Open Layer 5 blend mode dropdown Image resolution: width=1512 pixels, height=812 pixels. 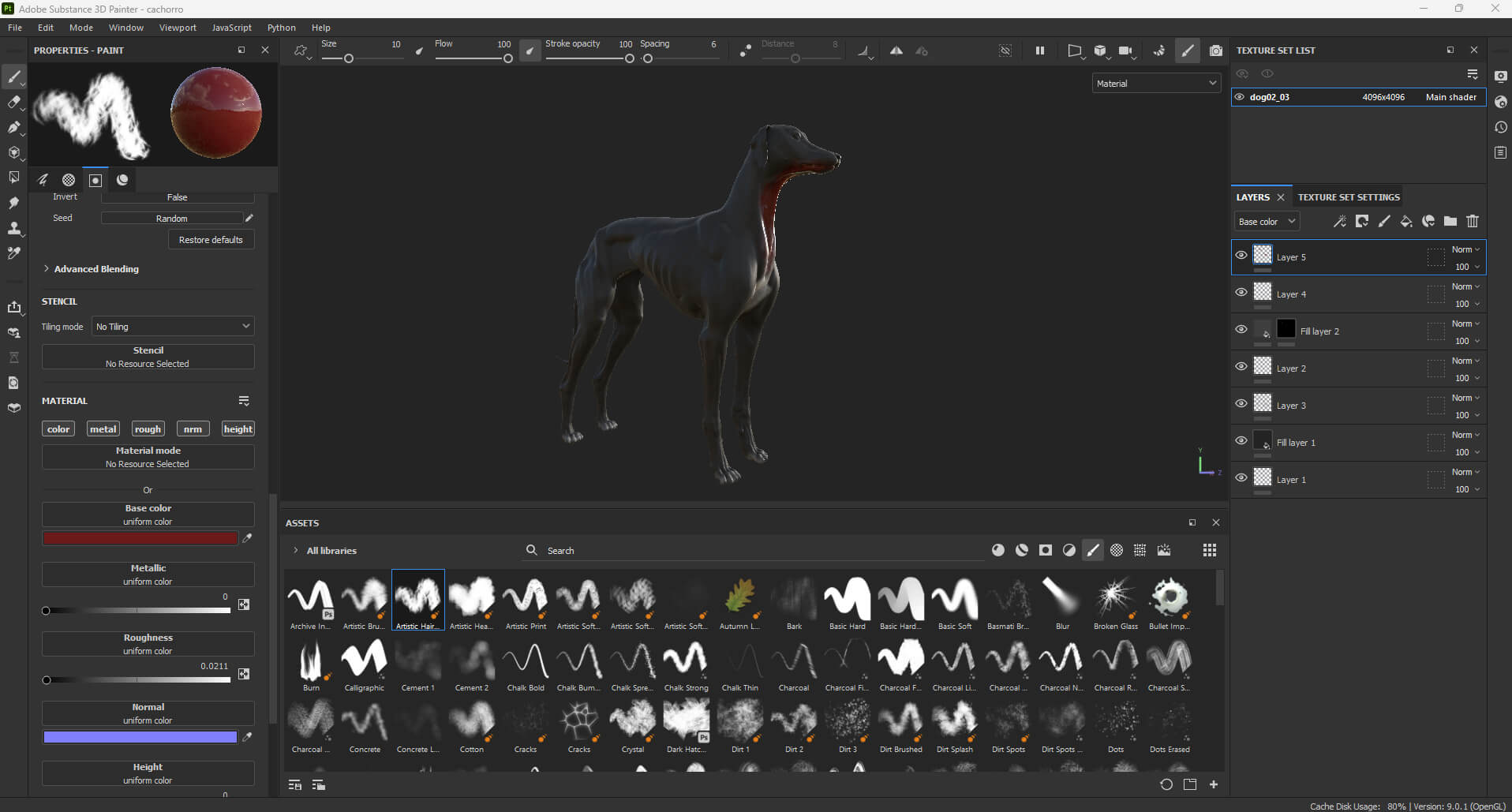click(x=1466, y=249)
